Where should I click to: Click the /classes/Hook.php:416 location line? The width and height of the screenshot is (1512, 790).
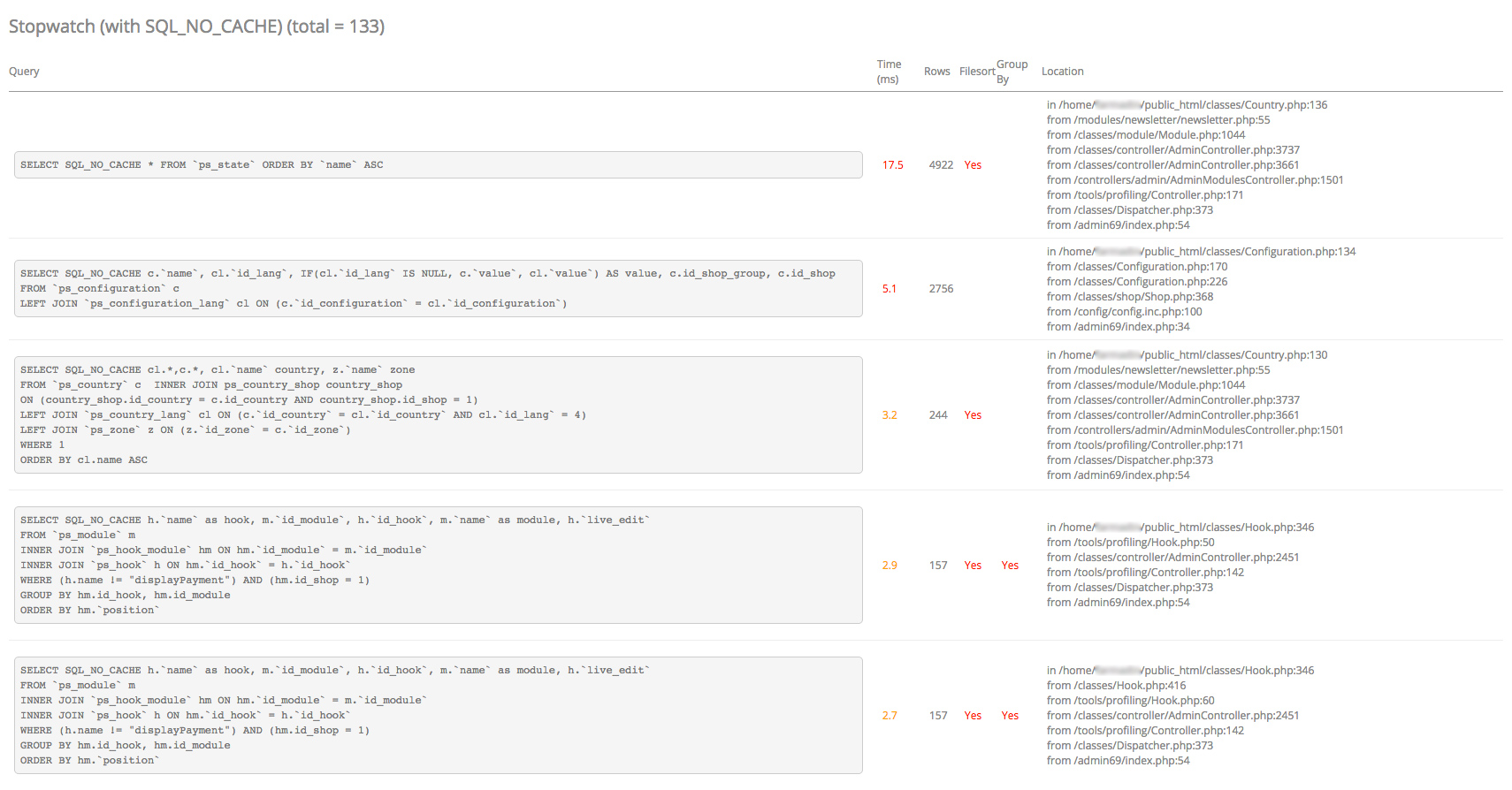click(1116, 686)
